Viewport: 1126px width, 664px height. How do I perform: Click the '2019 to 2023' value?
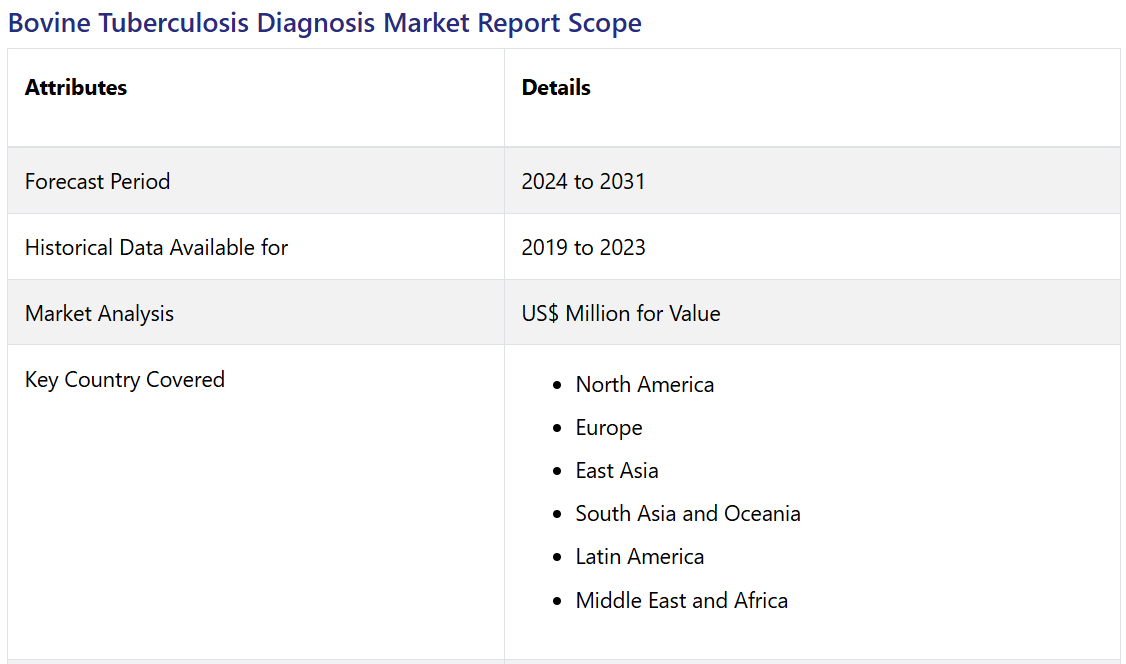(x=583, y=248)
